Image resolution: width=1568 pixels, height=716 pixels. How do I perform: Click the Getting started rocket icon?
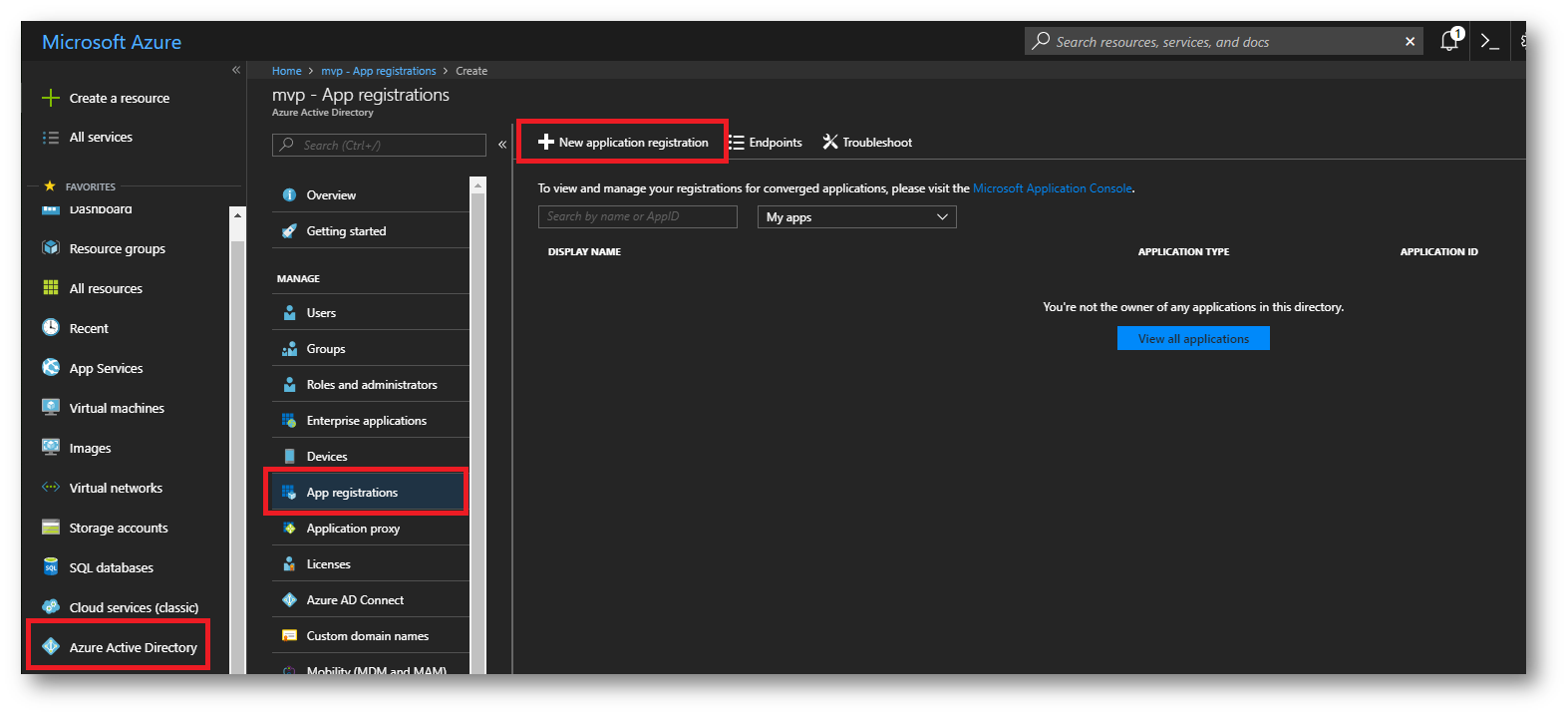pyautogui.click(x=289, y=231)
